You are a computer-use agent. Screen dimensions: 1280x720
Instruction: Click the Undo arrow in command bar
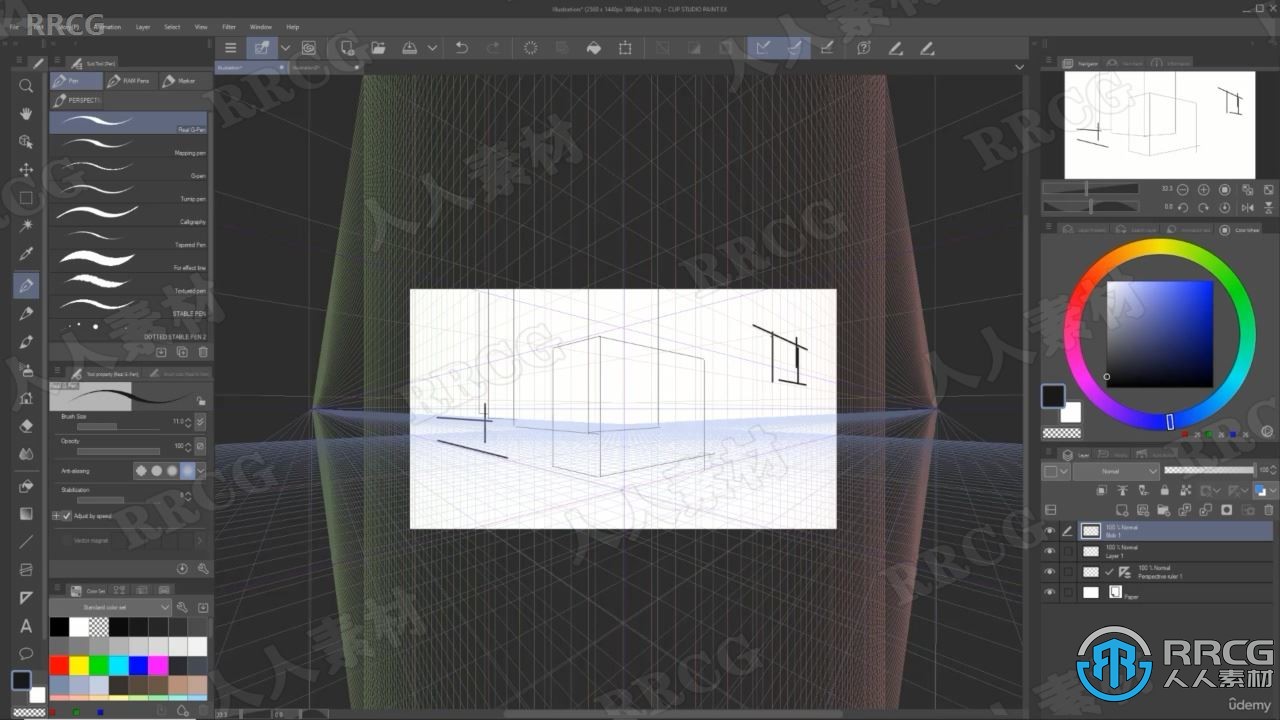[461, 47]
